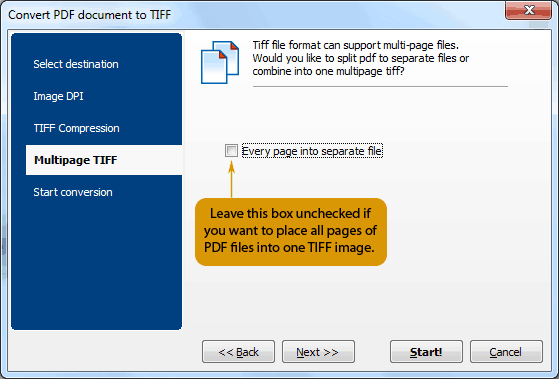The height and width of the screenshot is (379, 559).
Task: Click the 'Tiff file format can support' description text
Action: click(360, 58)
